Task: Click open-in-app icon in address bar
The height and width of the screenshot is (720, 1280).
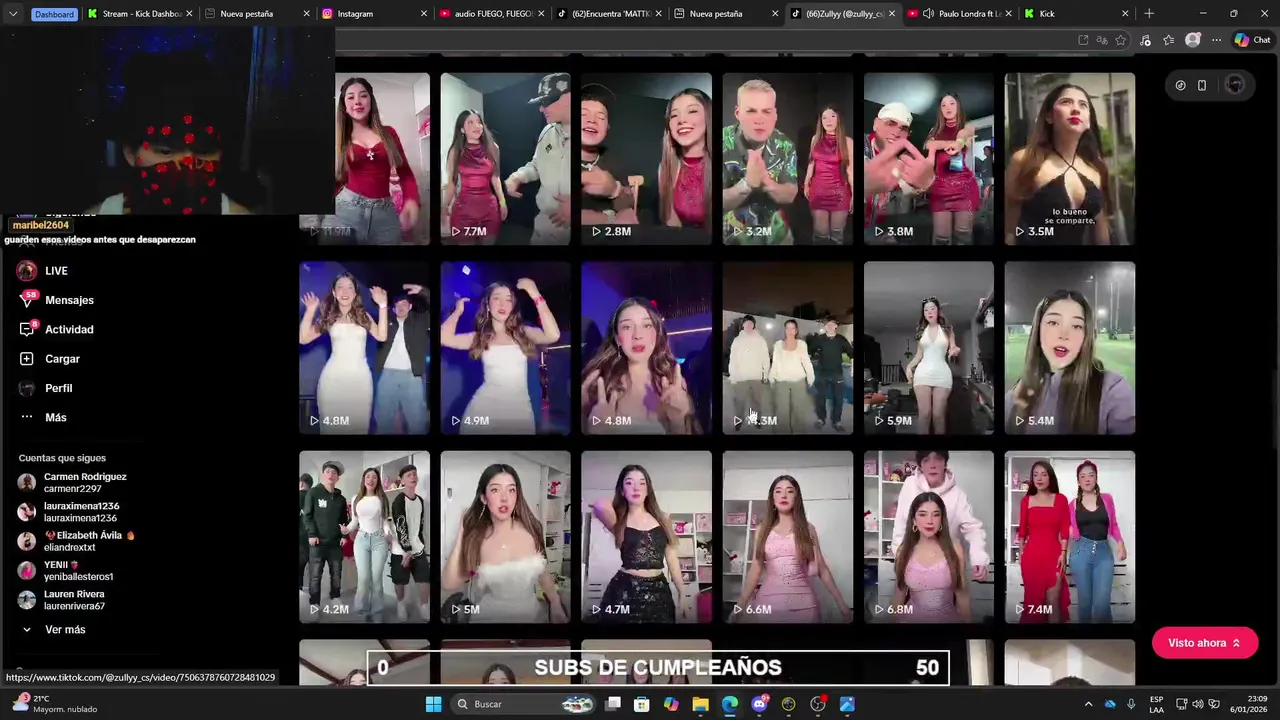Action: [1083, 40]
